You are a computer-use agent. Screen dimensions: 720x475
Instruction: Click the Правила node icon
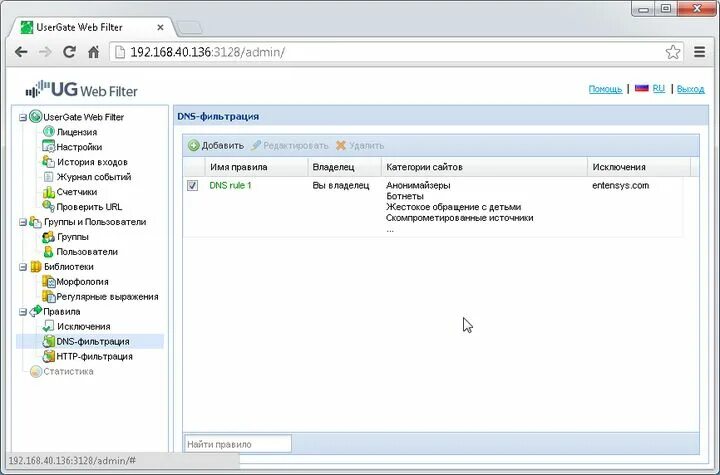[35, 311]
